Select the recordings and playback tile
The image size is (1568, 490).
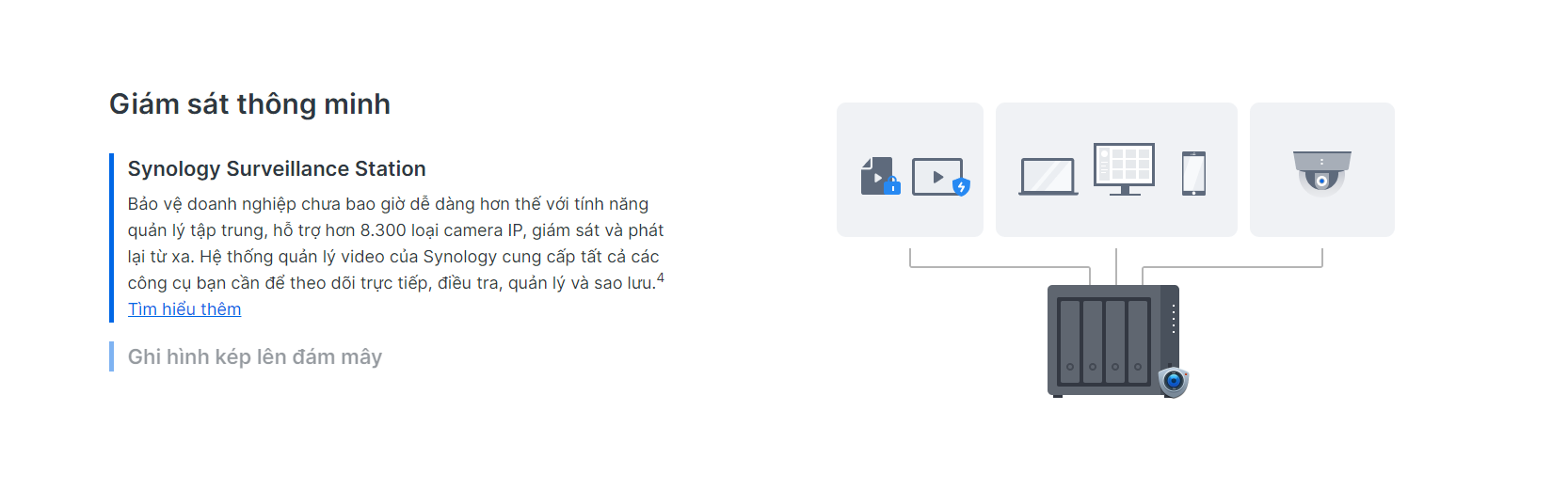910,169
